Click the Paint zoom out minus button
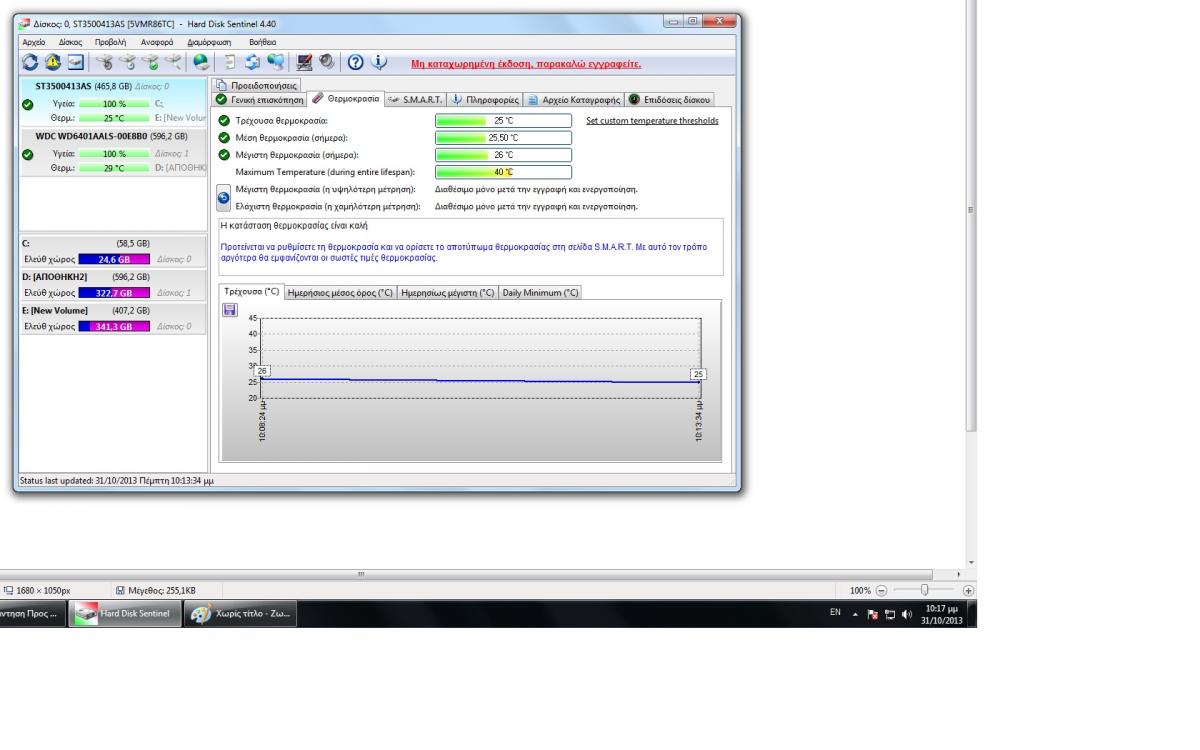Screen dimensions: 1200x750 881,591
